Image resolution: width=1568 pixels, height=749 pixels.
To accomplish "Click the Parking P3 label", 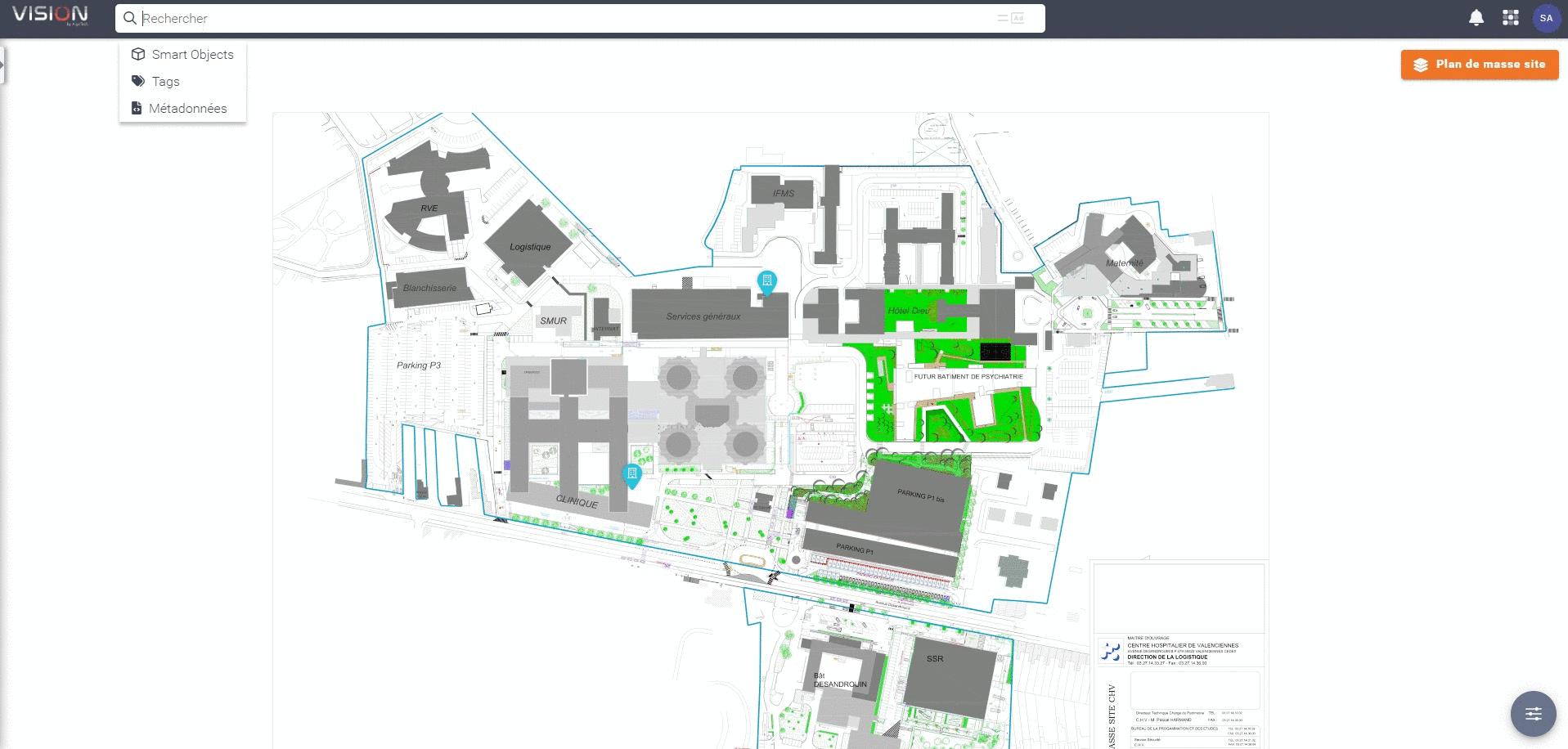I will click(x=419, y=366).
